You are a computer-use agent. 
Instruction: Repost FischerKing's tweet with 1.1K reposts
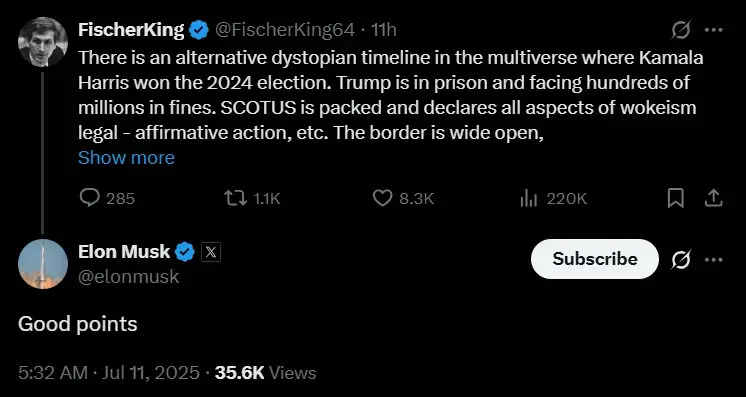[236, 198]
